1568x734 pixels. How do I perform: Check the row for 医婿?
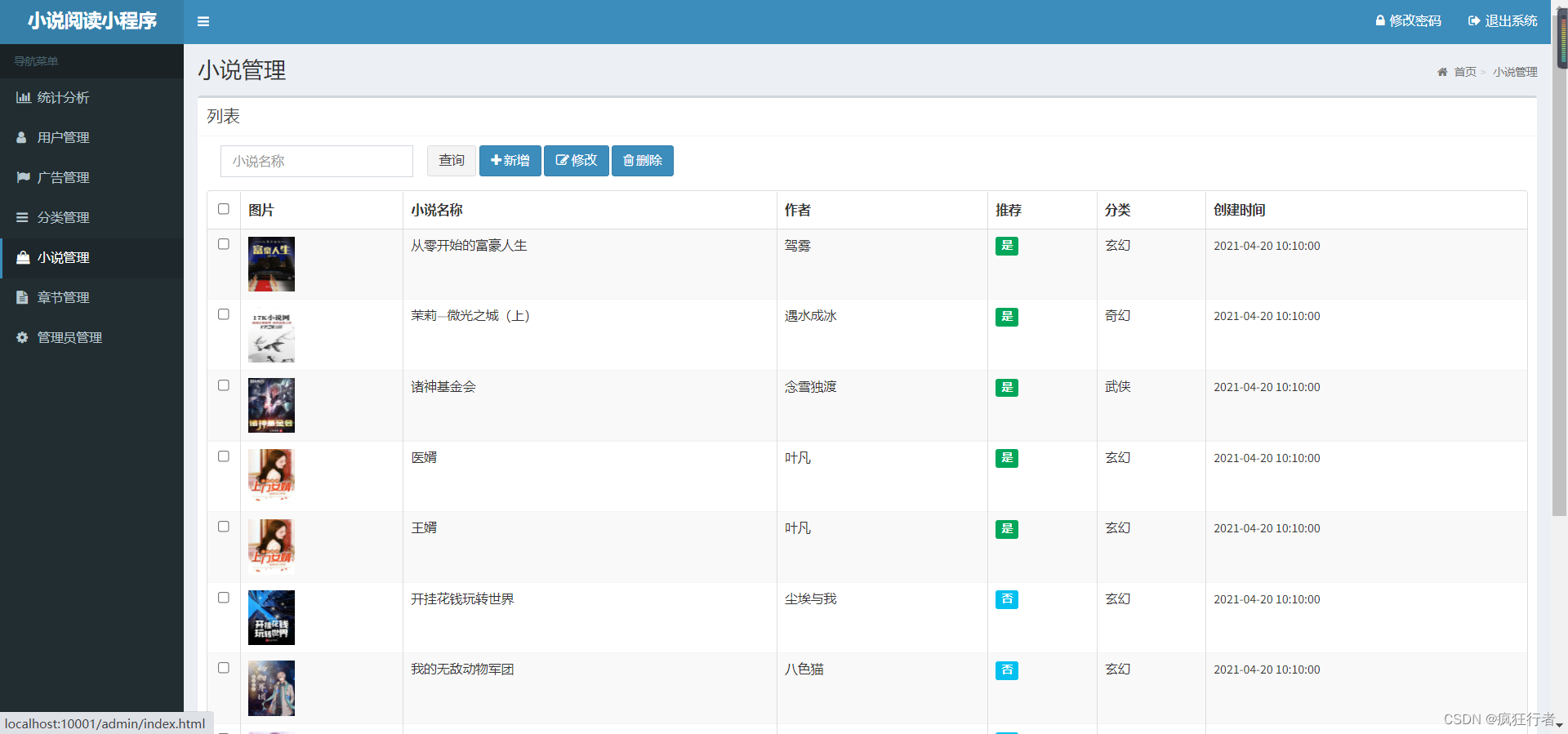[x=224, y=456]
